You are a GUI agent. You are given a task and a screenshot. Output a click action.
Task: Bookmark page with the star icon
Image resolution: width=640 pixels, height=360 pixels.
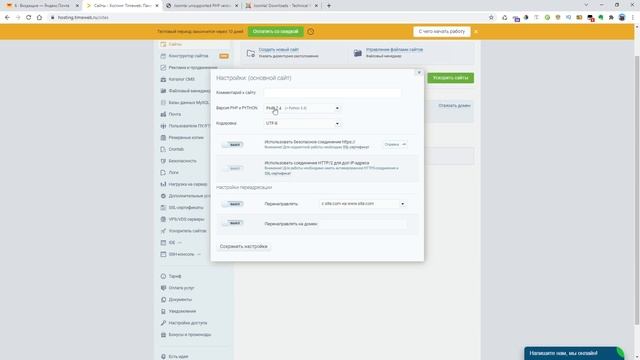point(491,18)
